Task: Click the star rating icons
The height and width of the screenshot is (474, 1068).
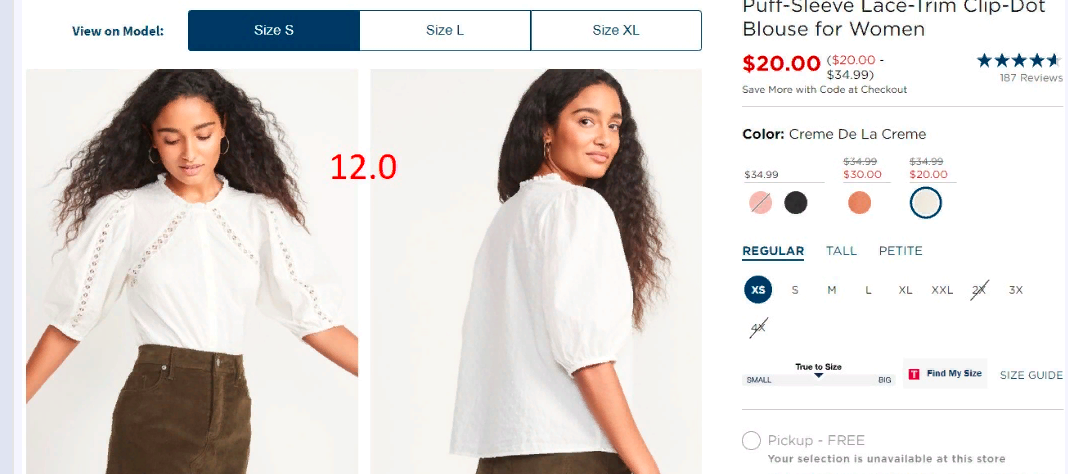Action: 1020,60
